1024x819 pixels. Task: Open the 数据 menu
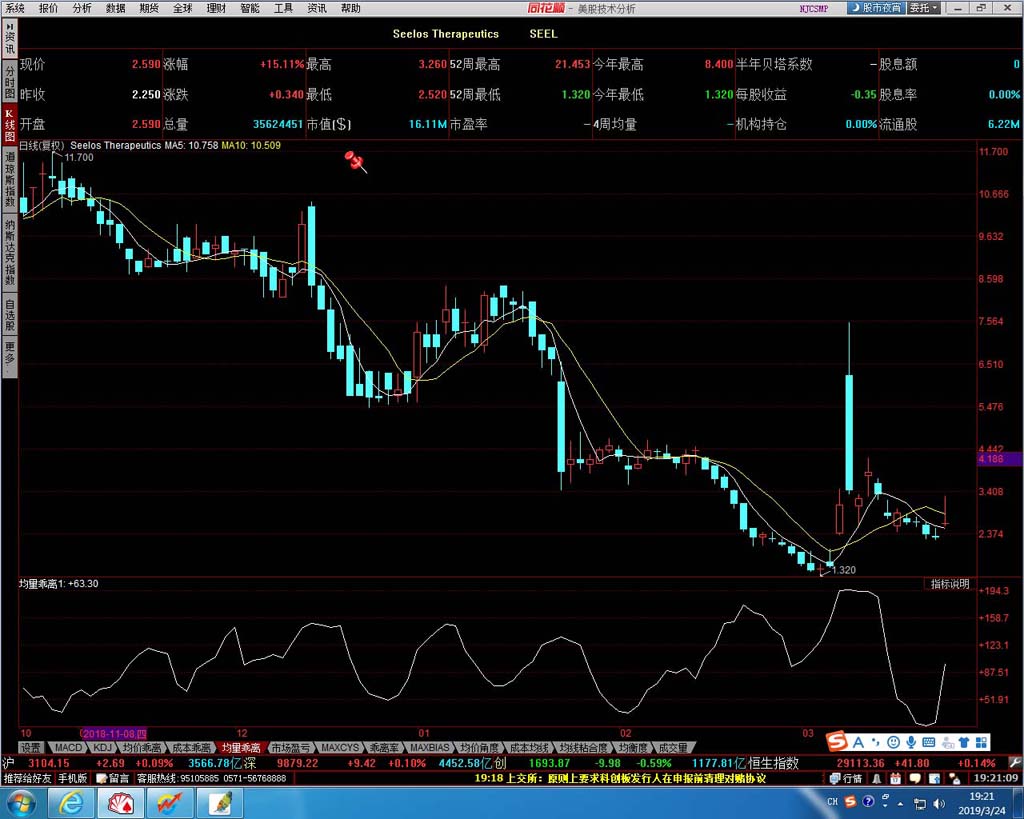point(116,8)
